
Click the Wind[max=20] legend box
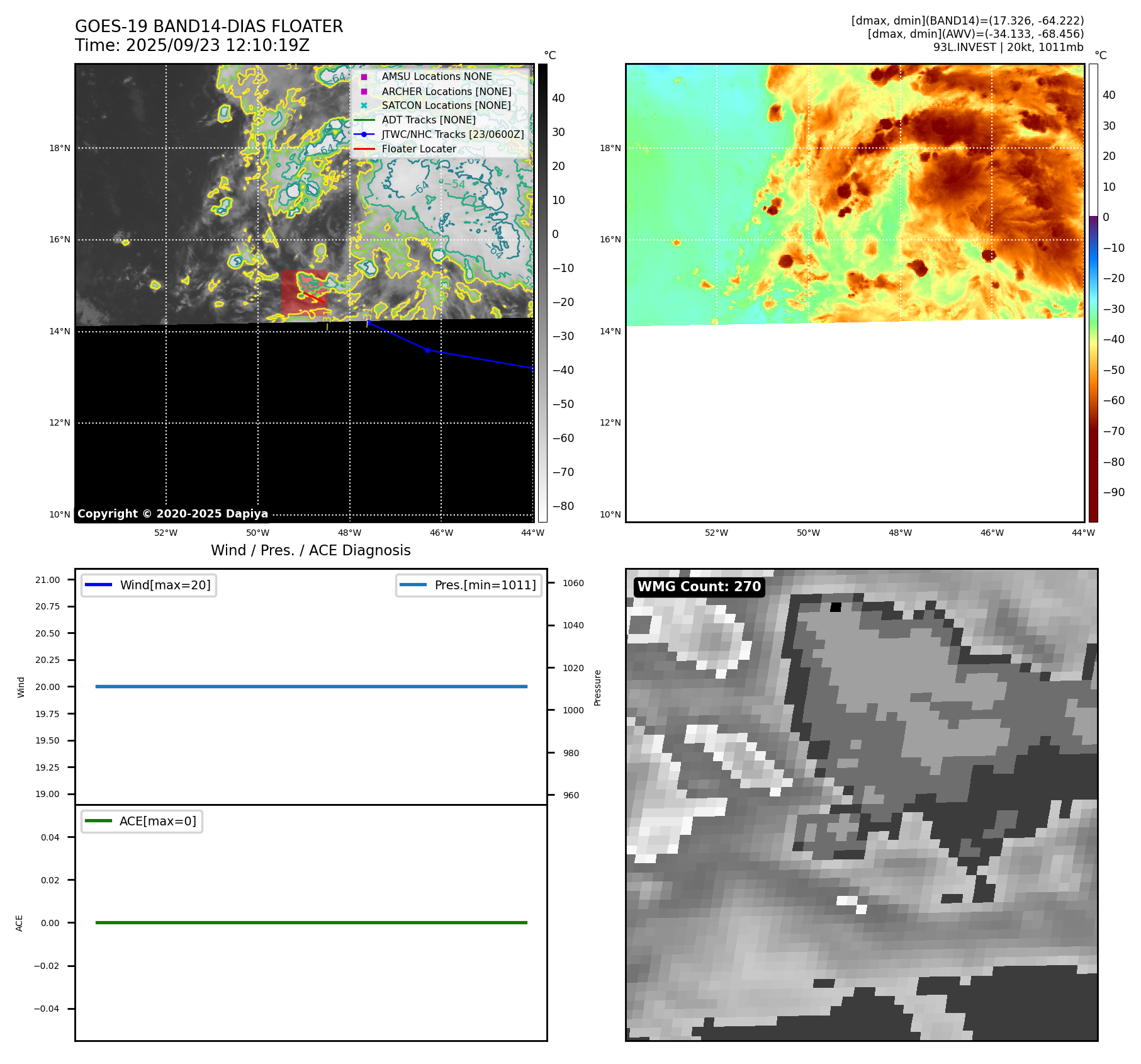[149, 585]
